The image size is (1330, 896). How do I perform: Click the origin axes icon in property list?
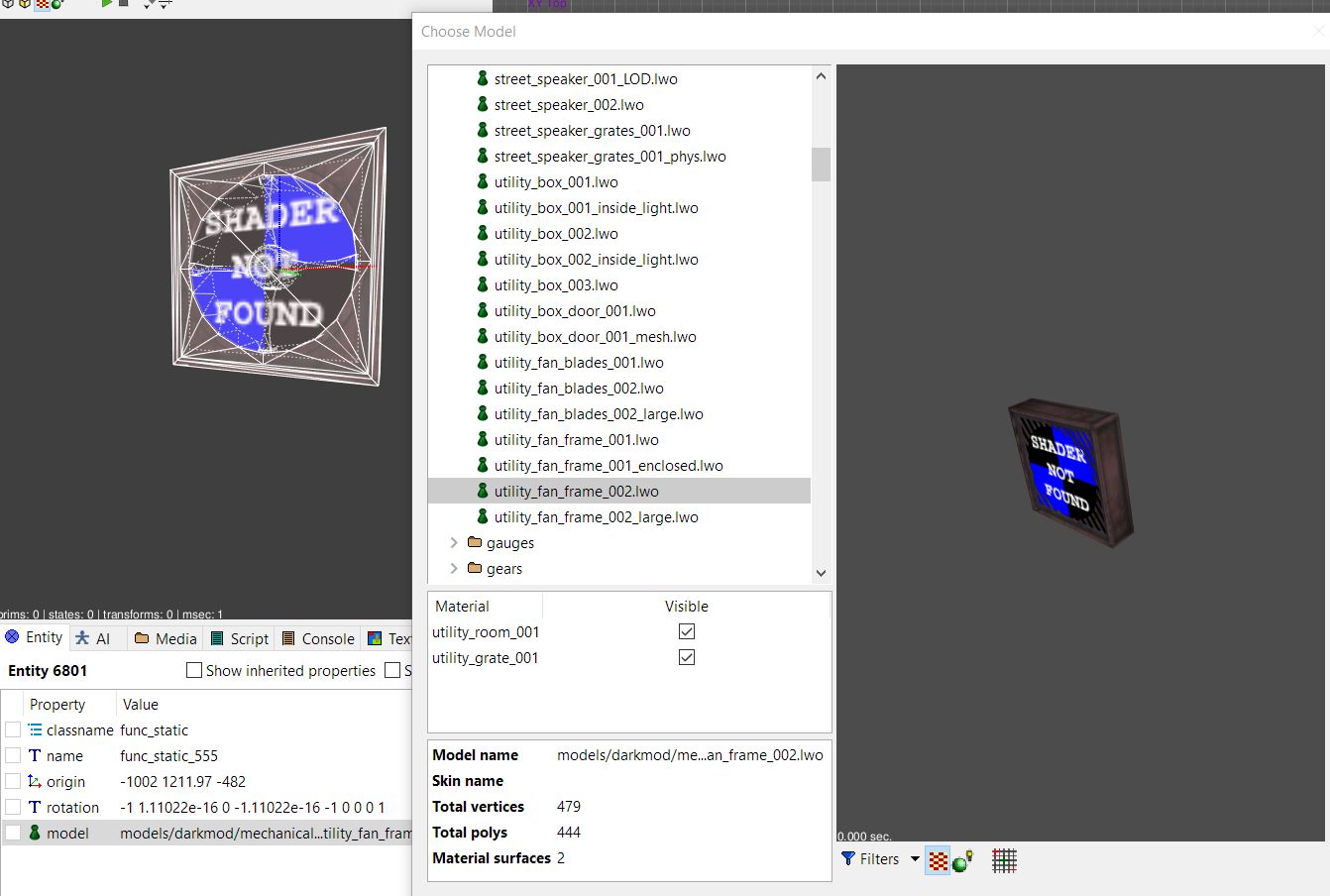point(35,782)
